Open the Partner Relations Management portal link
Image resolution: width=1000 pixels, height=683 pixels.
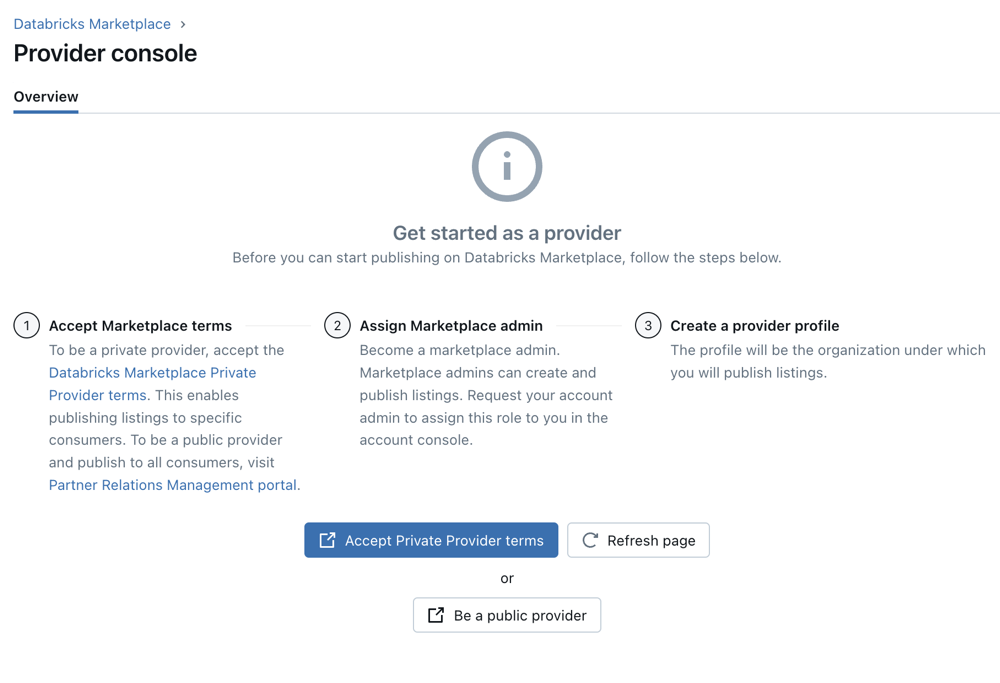click(x=173, y=485)
